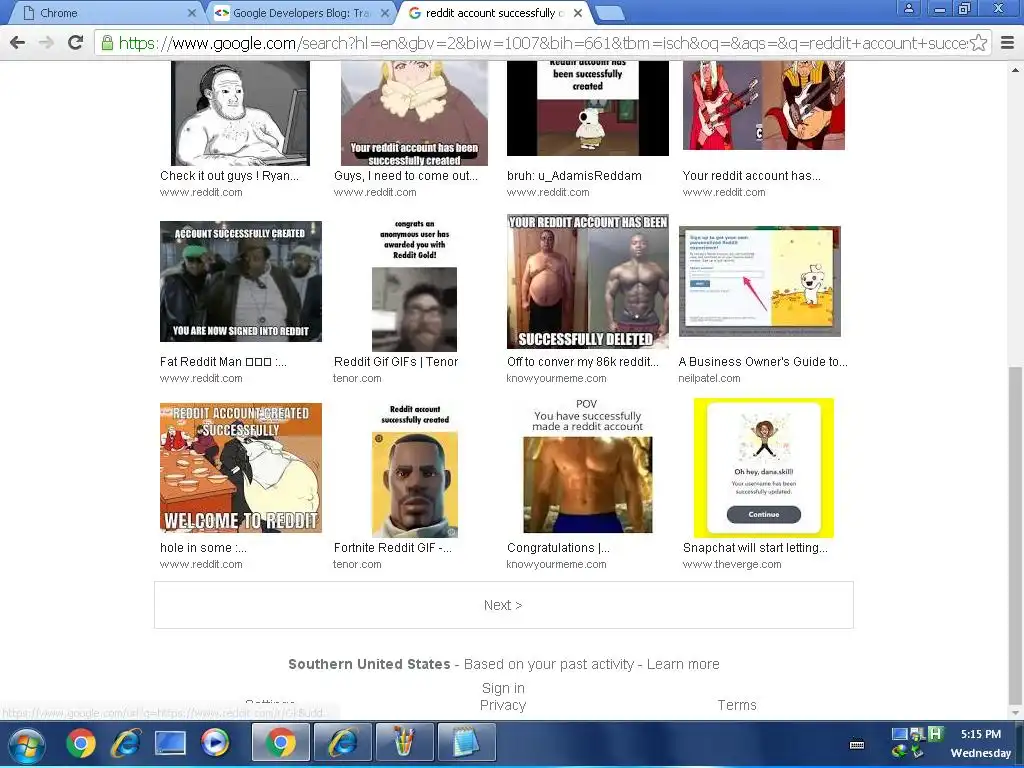Open the Brian Griffin meme thumbnail
This screenshot has height=768, width=1024.
588,108
